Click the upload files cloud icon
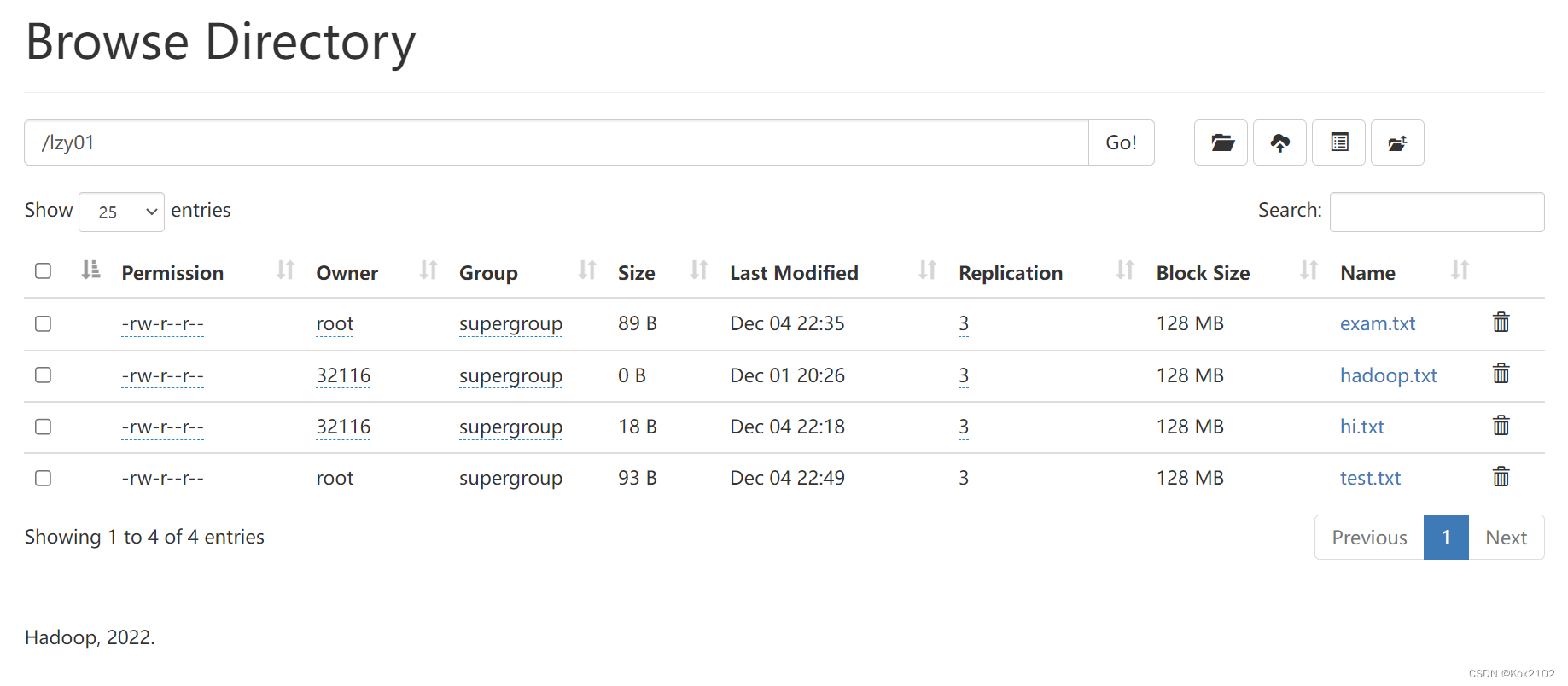 (x=1279, y=142)
